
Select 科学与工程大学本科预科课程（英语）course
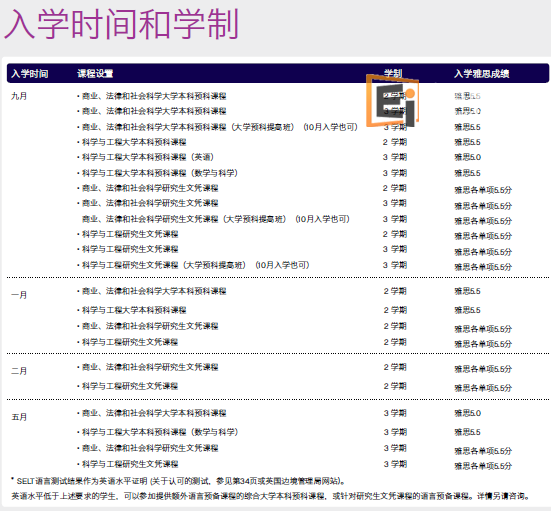145,157
